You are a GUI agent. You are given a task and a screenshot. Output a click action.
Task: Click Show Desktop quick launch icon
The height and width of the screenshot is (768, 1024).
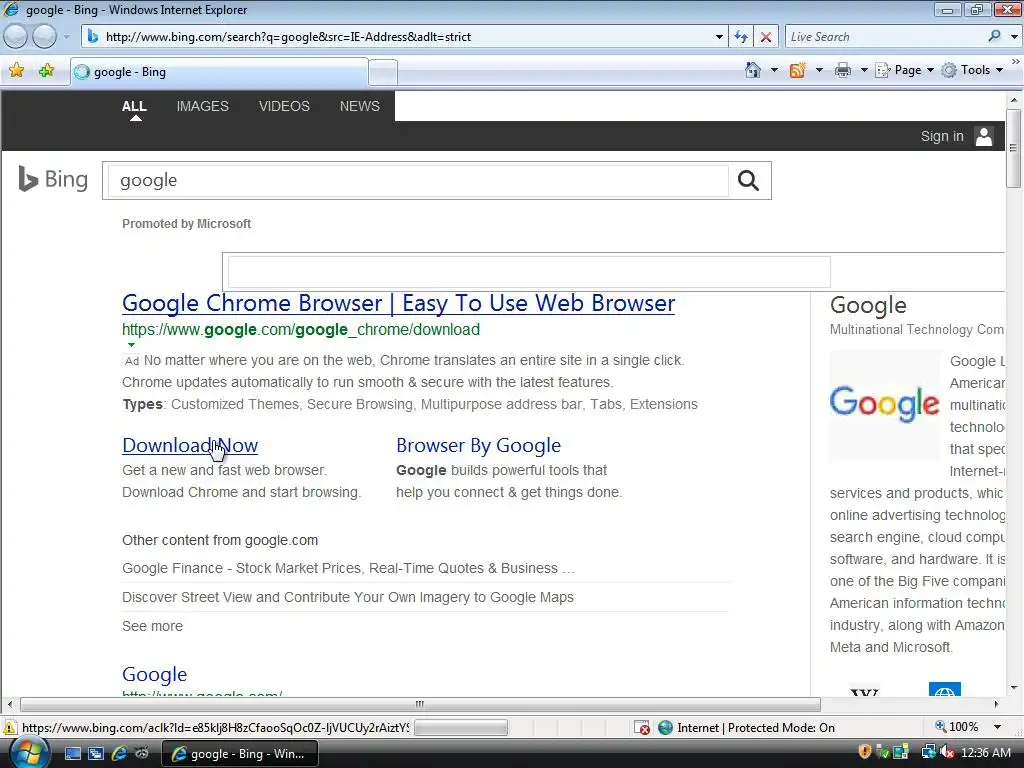72,754
